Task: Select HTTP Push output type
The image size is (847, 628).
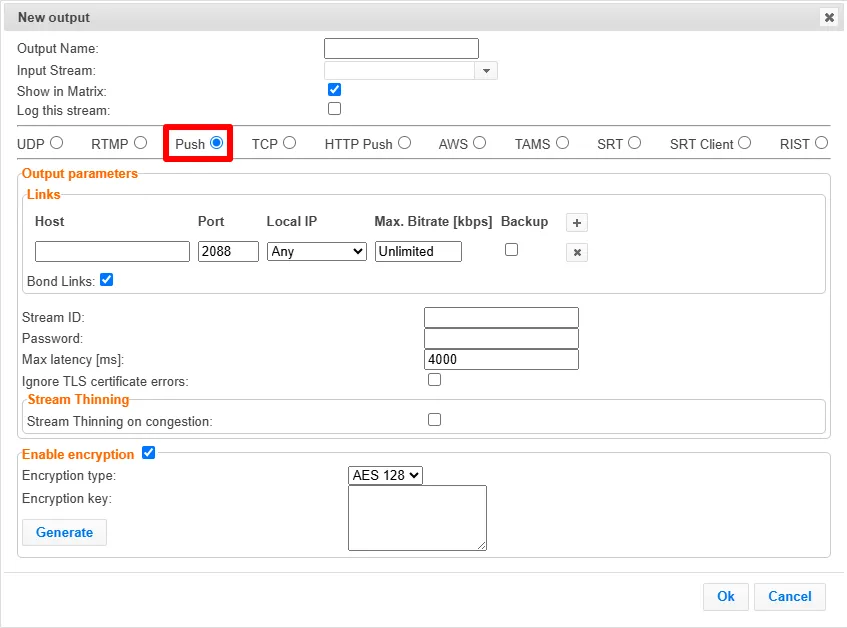Action: tap(405, 143)
